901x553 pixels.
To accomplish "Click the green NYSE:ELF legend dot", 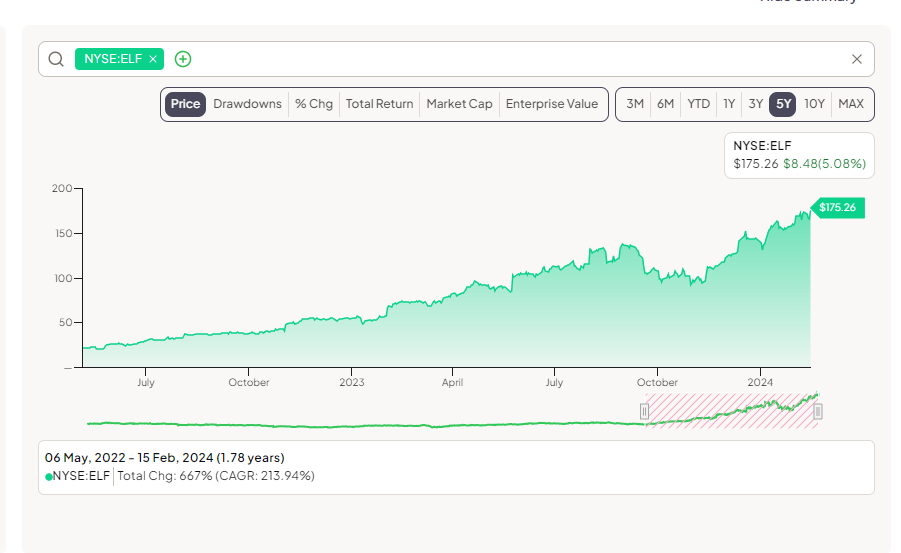I will coord(49,477).
